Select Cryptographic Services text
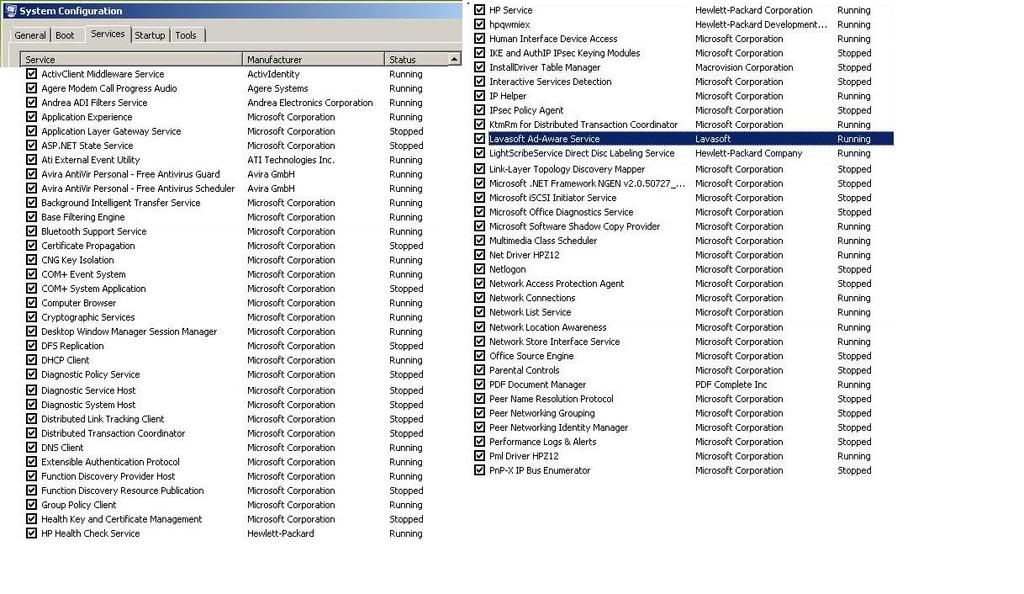The width and height of the screenshot is (1024, 594). point(88,317)
